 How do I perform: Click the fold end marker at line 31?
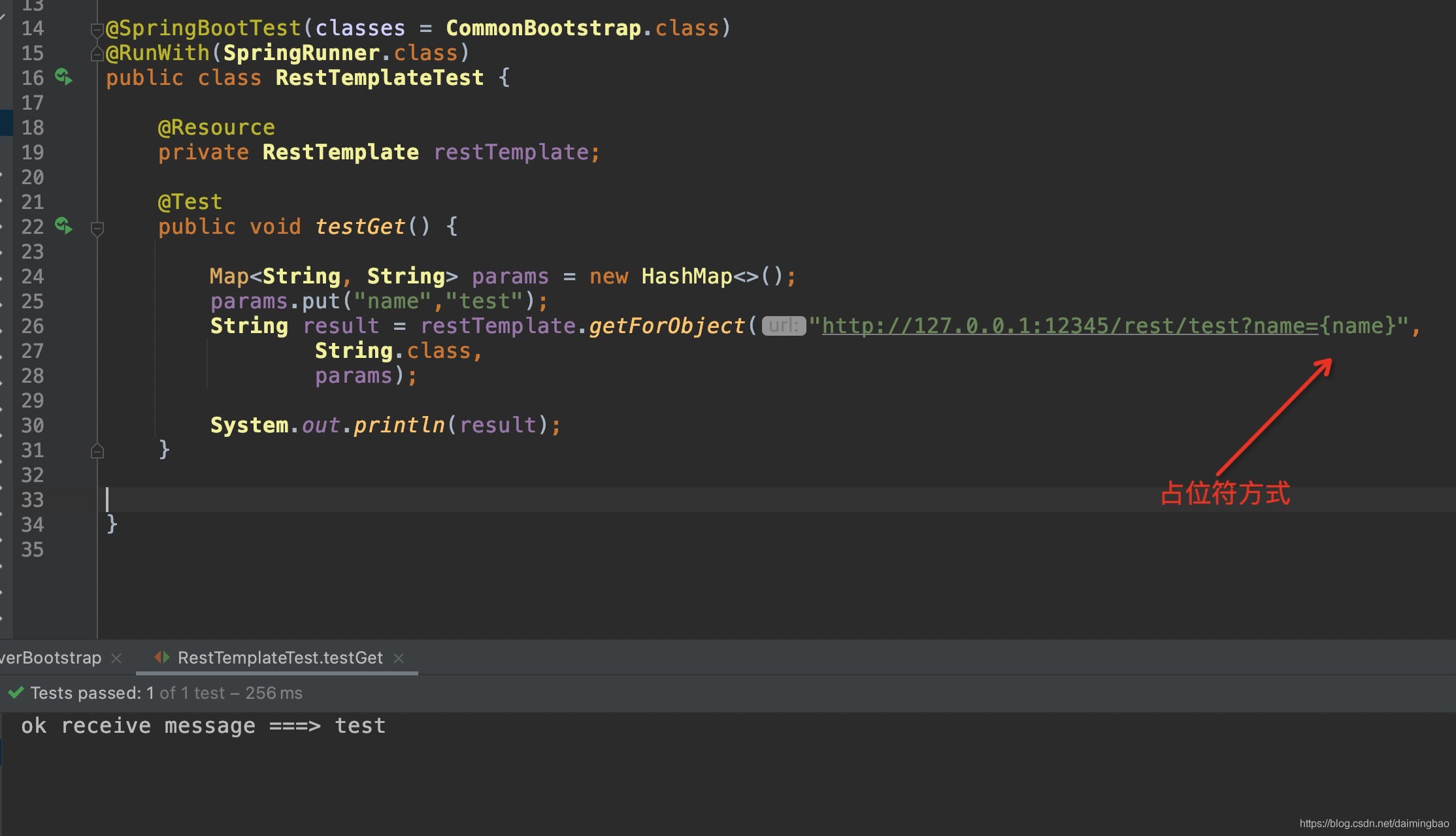(97, 451)
